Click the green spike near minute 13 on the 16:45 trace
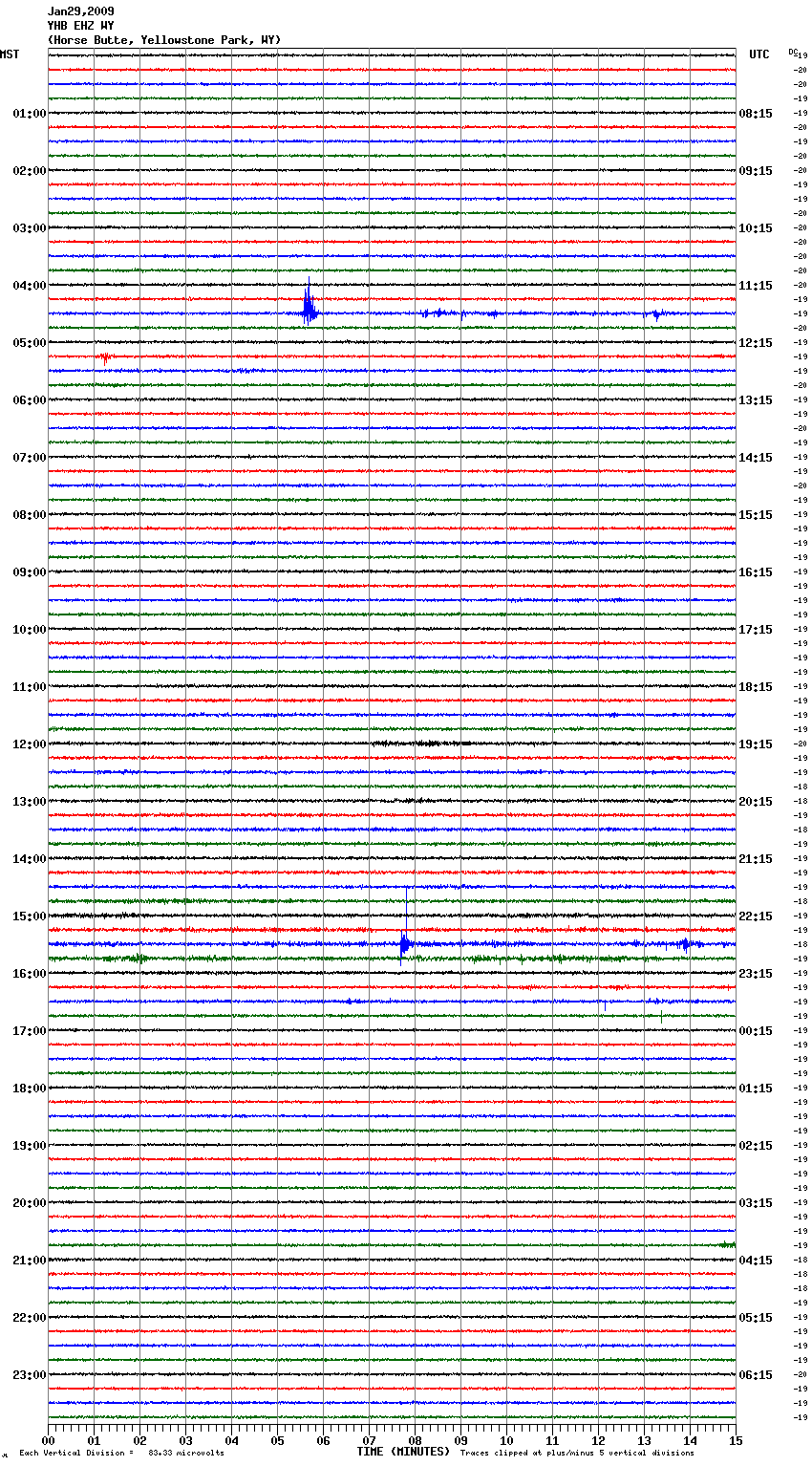The height and width of the screenshot is (1466, 812). point(661,1017)
